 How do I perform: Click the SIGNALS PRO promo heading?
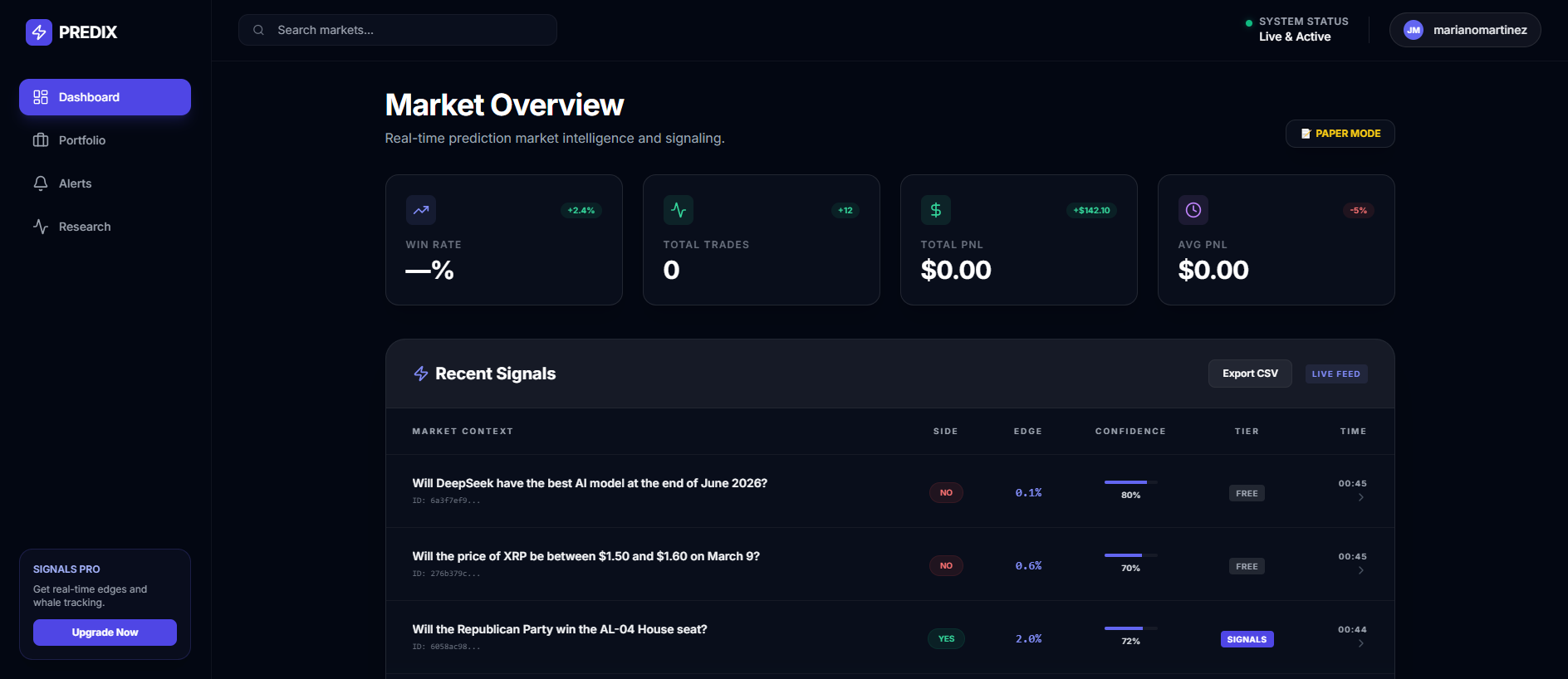66,569
